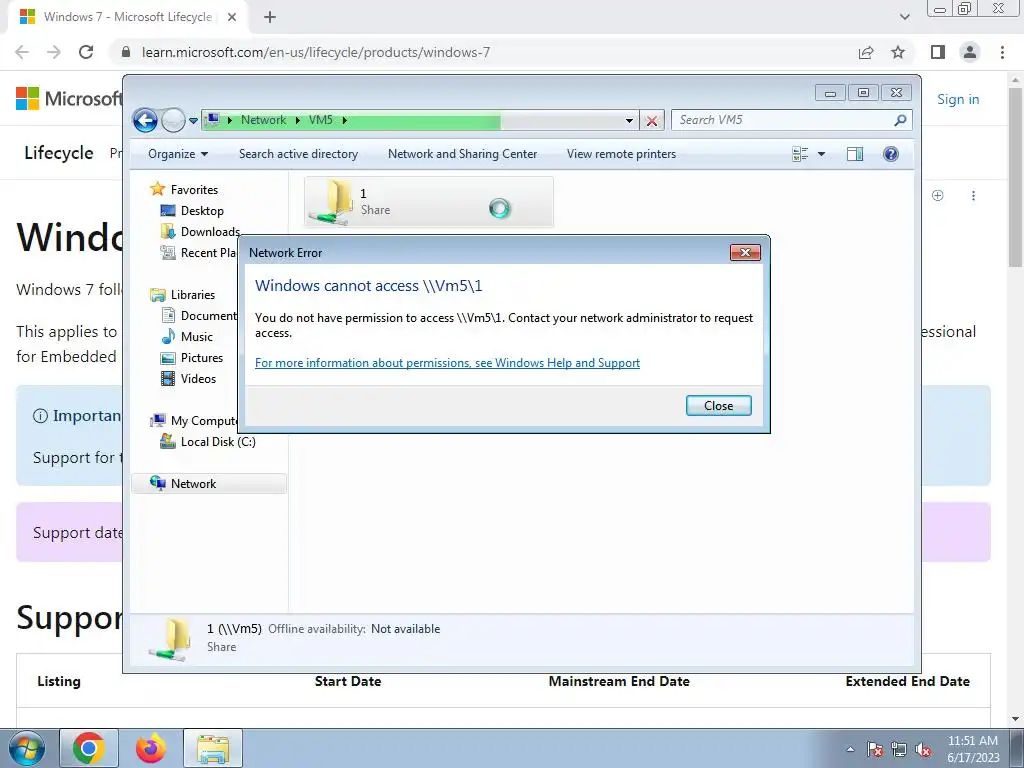Open Windows Help and Support permissions link
This screenshot has width=1024, height=768.
(447, 363)
